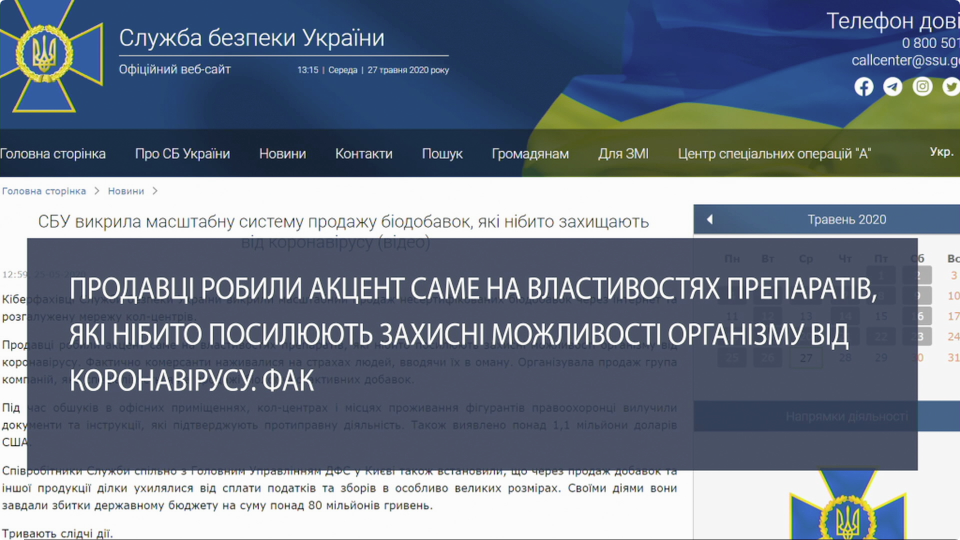Click date text '27 травня 2020 року'

(x=408, y=70)
